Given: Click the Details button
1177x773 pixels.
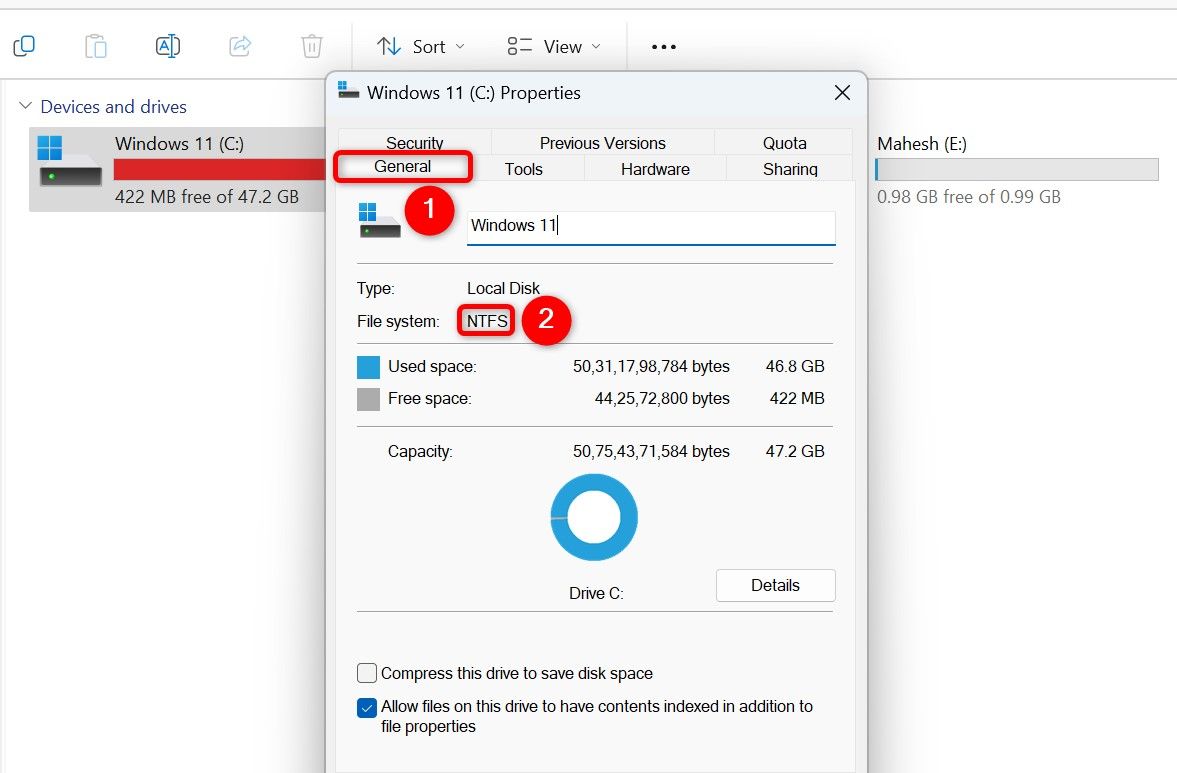Looking at the screenshot, I should [x=775, y=585].
